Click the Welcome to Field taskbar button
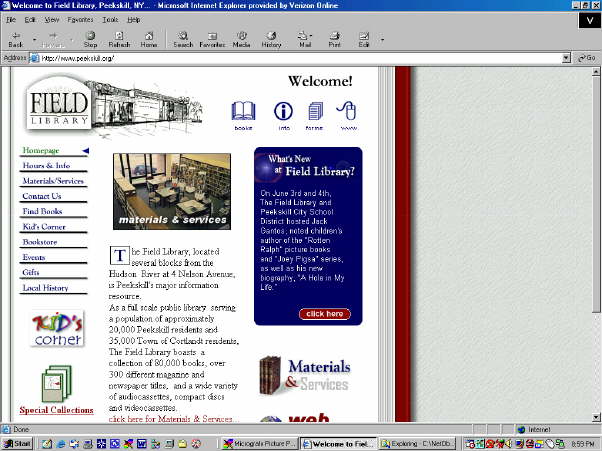 point(339,443)
